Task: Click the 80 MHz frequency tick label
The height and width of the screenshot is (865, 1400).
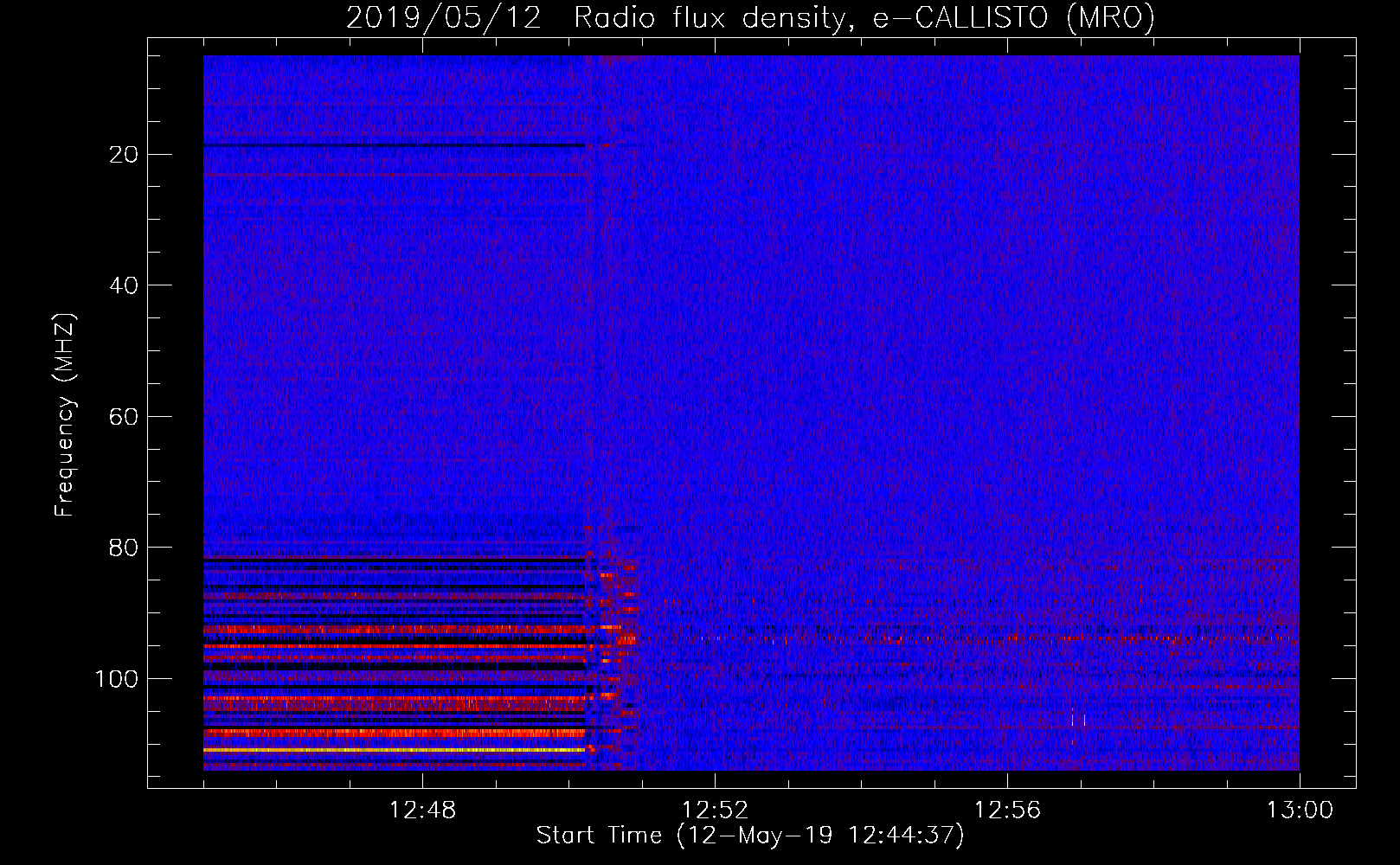Action: (x=125, y=548)
